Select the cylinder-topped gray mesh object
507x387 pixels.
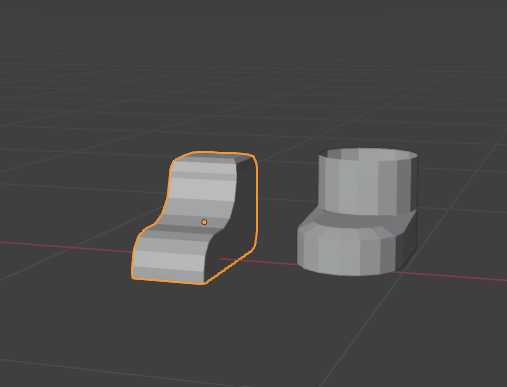(357, 212)
